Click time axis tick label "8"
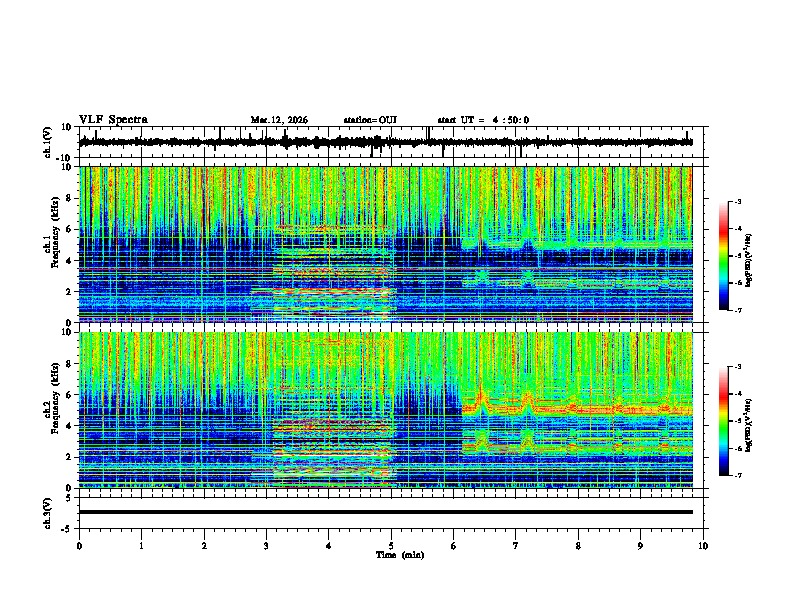 click(578, 546)
